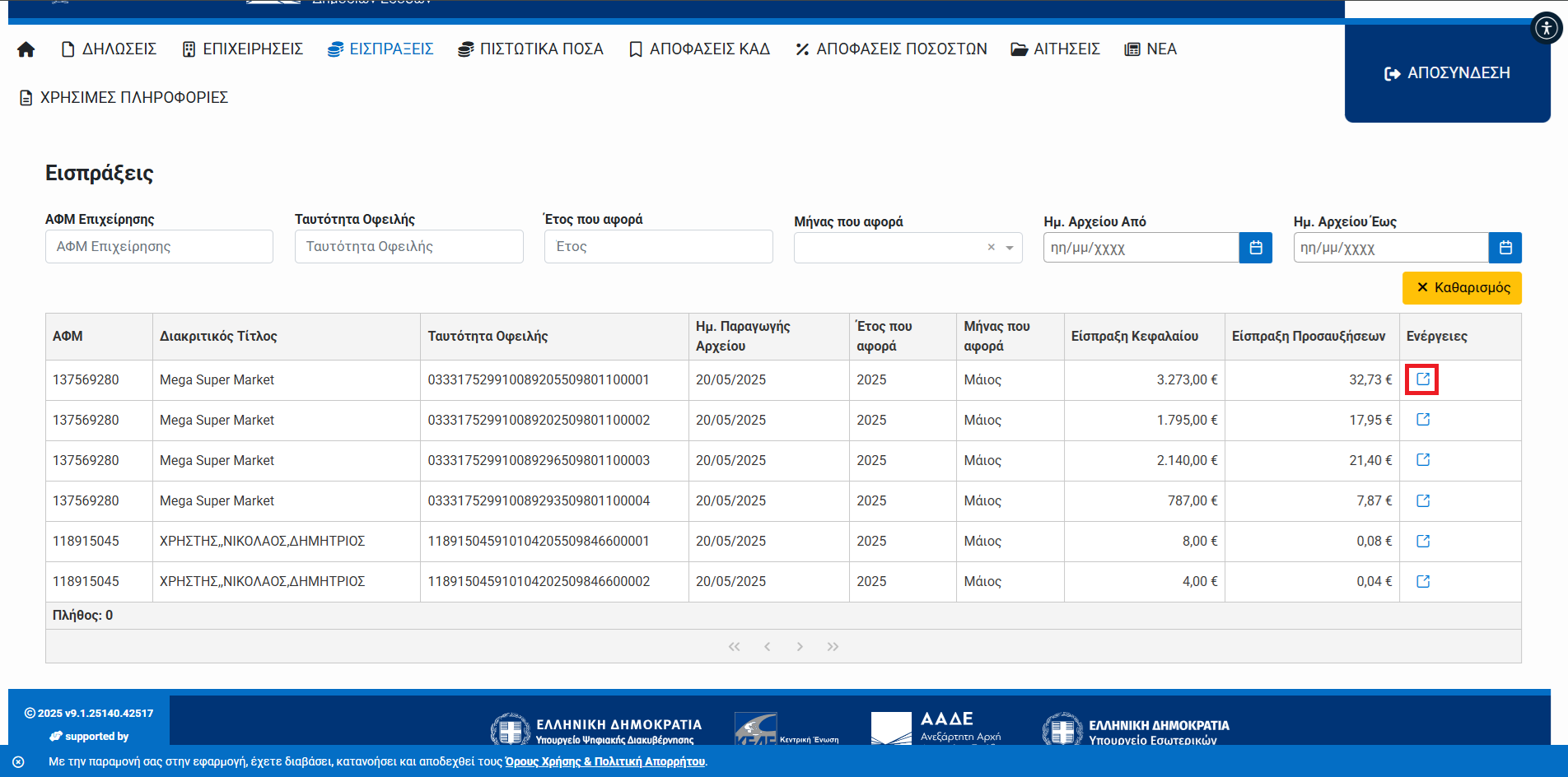Expand the Μήνας που αφορά dropdown arrow

point(1010,248)
